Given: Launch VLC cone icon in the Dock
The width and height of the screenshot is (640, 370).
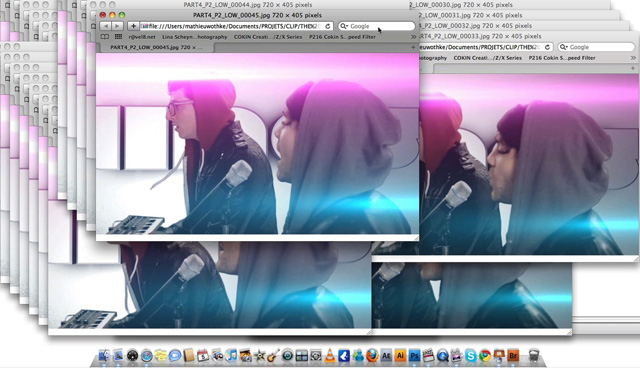Looking at the screenshot, I should [x=330, y=356].
